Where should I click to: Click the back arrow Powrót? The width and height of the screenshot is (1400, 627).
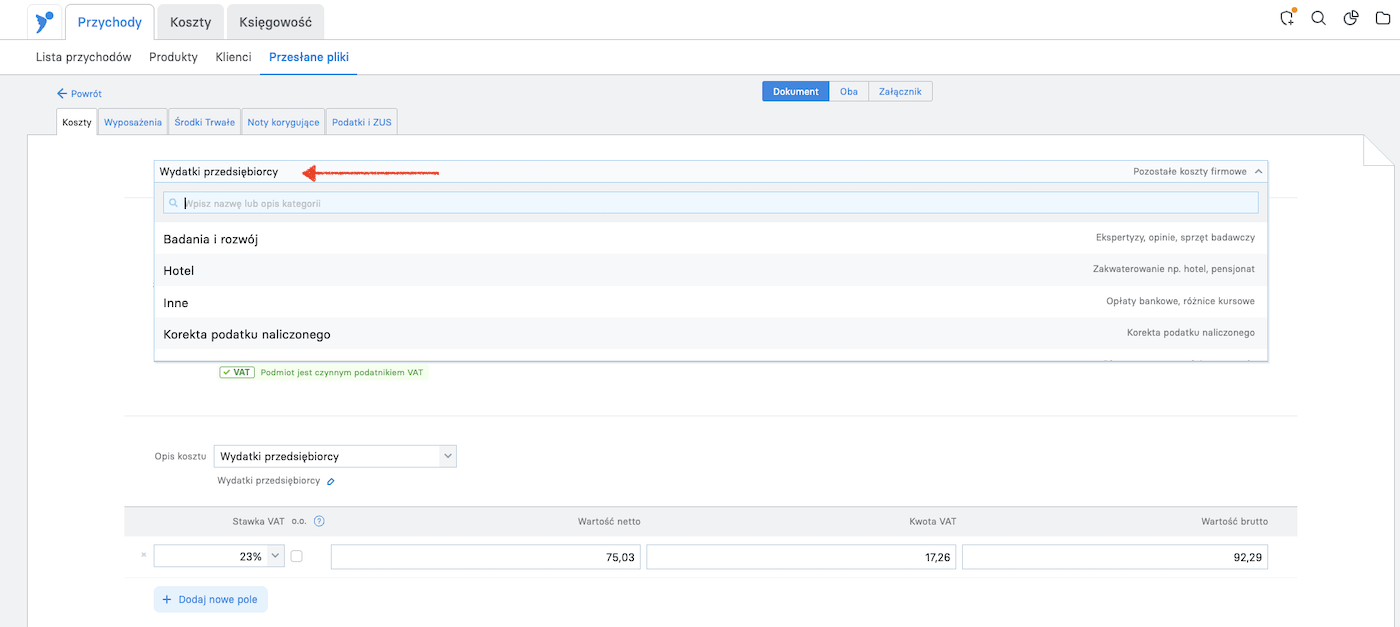[79, 93]
